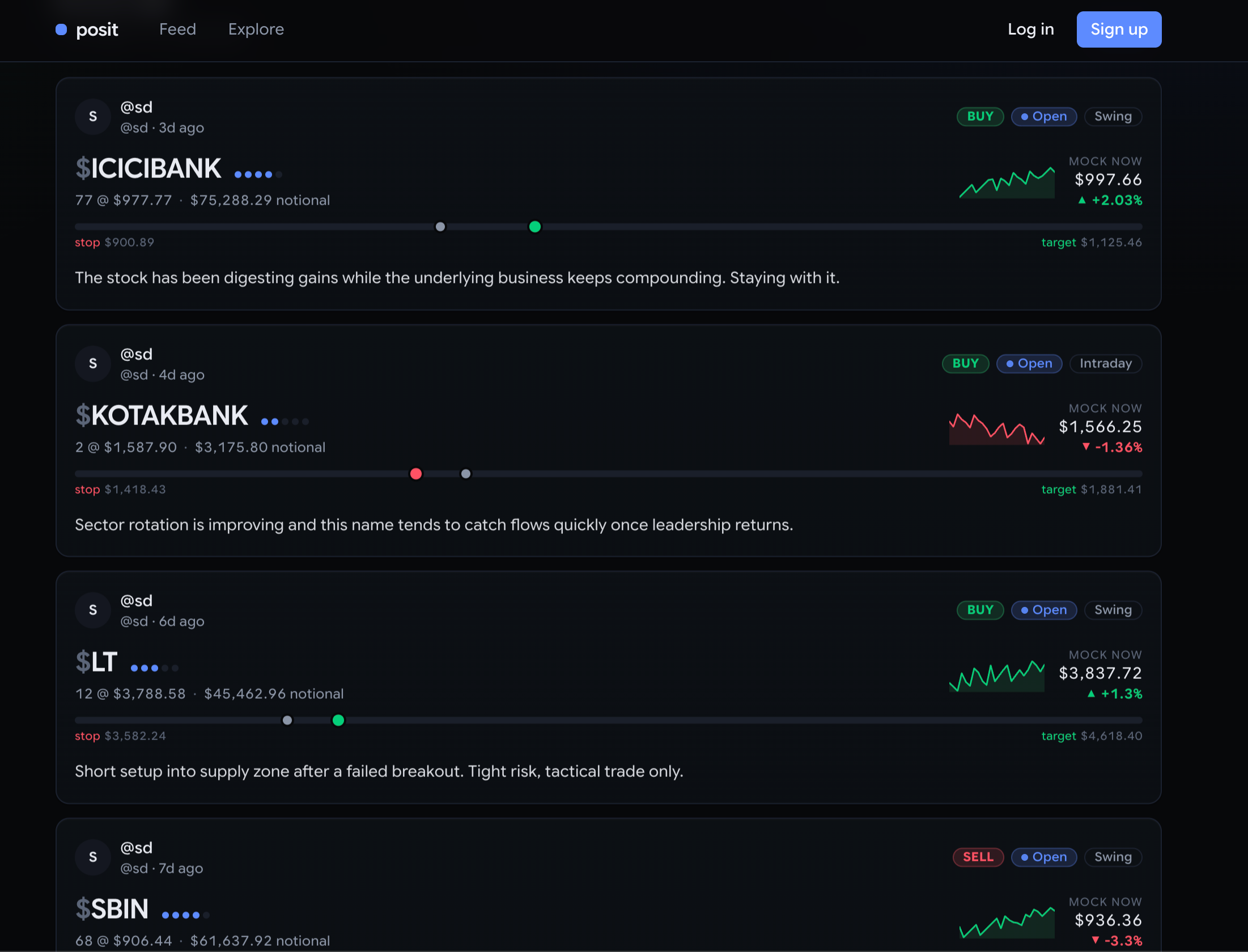Click the grey entry marker on KOTAKBANK bar
Viewport: 1248px width, 952px height.
click(466, 474)
